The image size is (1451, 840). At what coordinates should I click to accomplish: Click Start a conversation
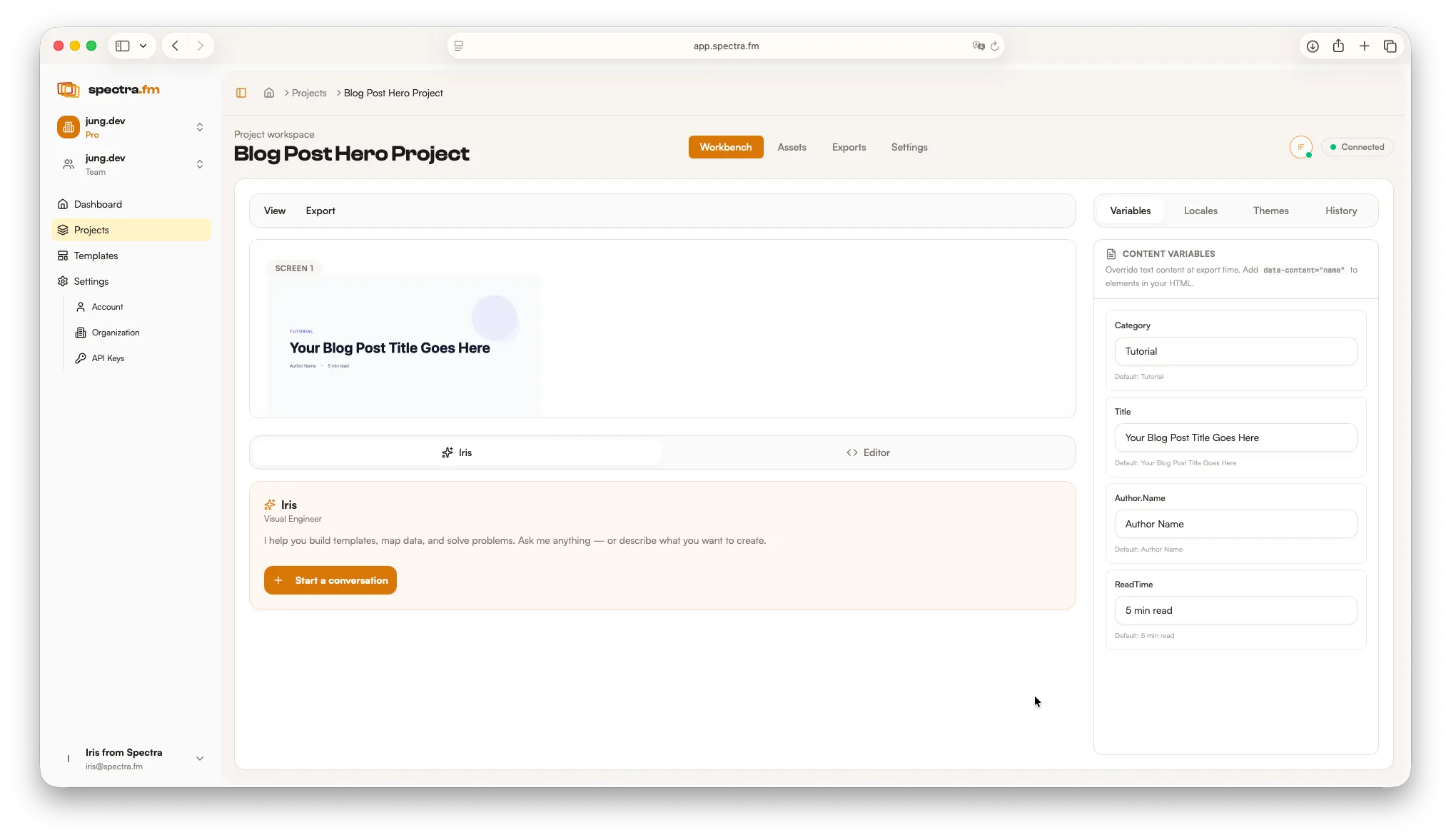point(330,580)
